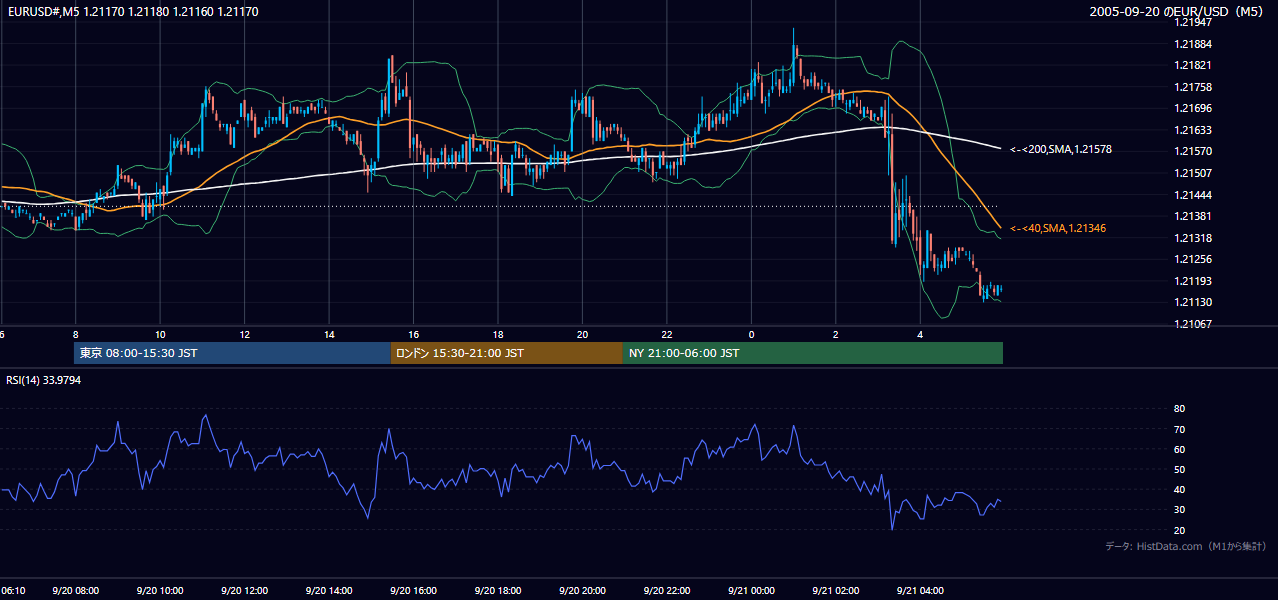Image resolution: width=1278 pixels, height=600 pixels.
Task: Click the 9/20 14:00 time label
Action: tap(330, 591)
